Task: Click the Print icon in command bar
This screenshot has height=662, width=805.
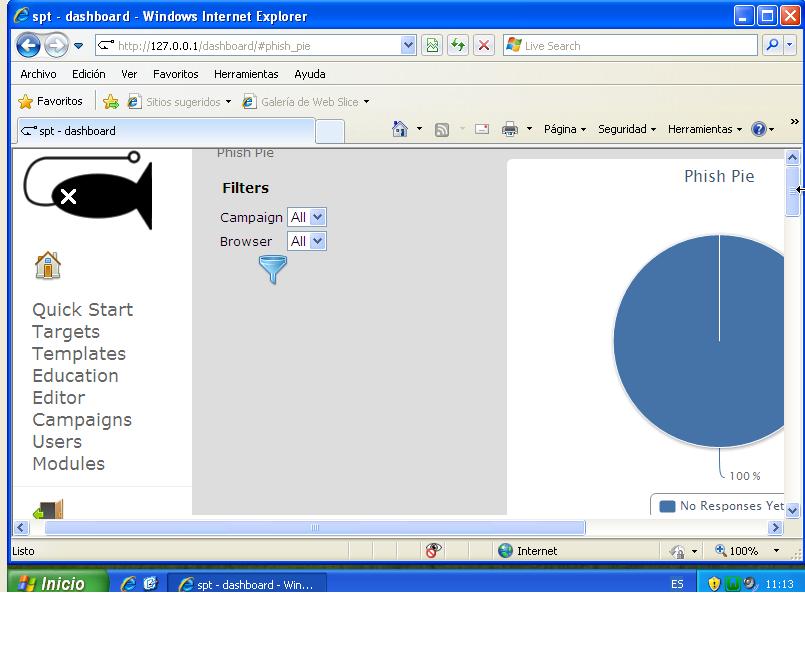Action: (509, 129)
